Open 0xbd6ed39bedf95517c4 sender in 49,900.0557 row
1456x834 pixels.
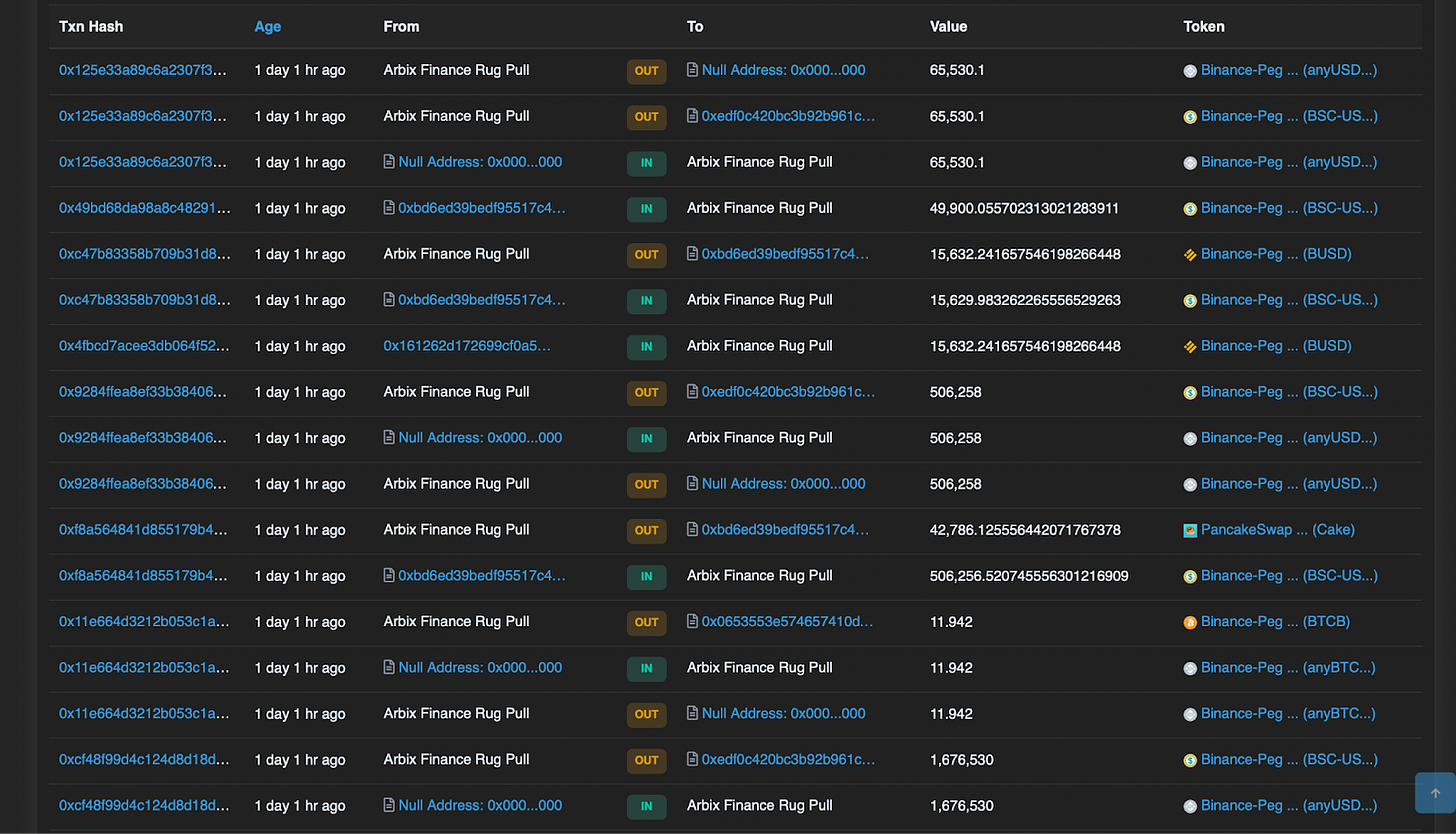pyautogui.click(x=482, y=208)
